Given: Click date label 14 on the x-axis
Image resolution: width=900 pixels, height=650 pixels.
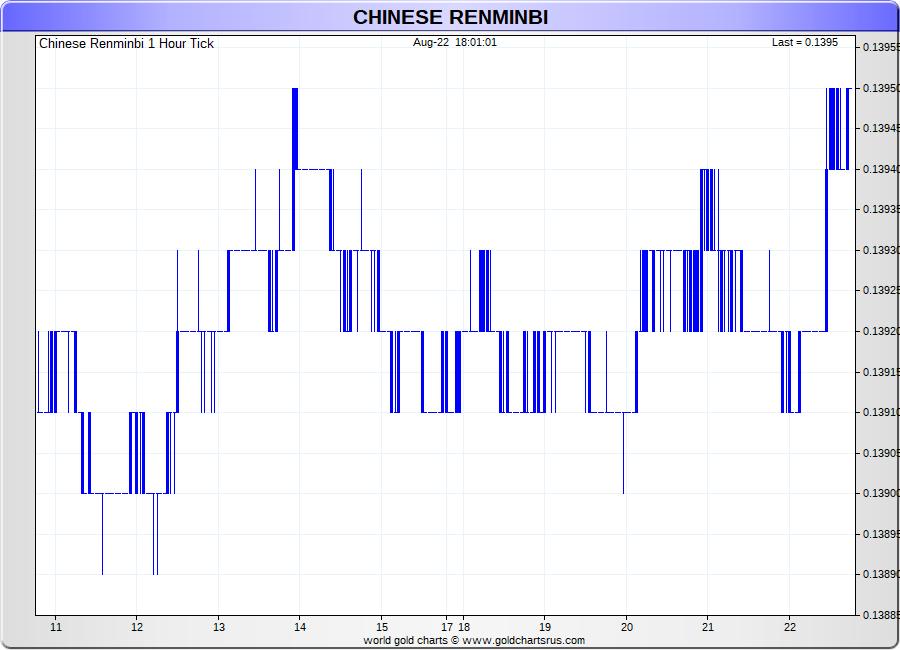Looking at the screenshot, I should (x=300, y=627).
